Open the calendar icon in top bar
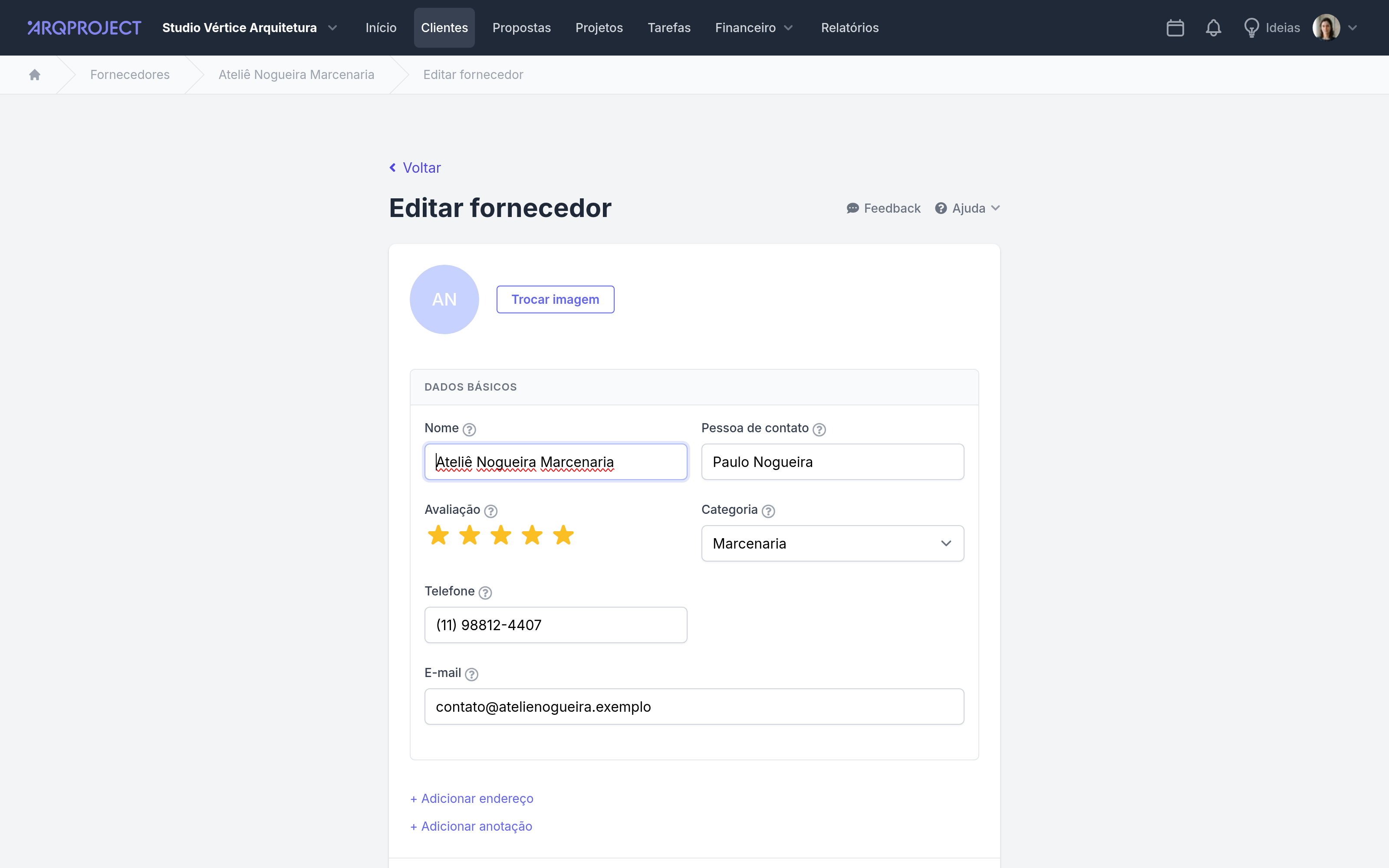This screenshot has height=868, width=1389. click(x=1175, y=27)
